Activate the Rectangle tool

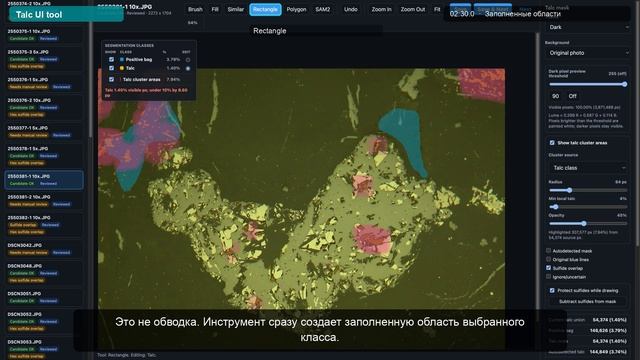(x=265, y=9)
